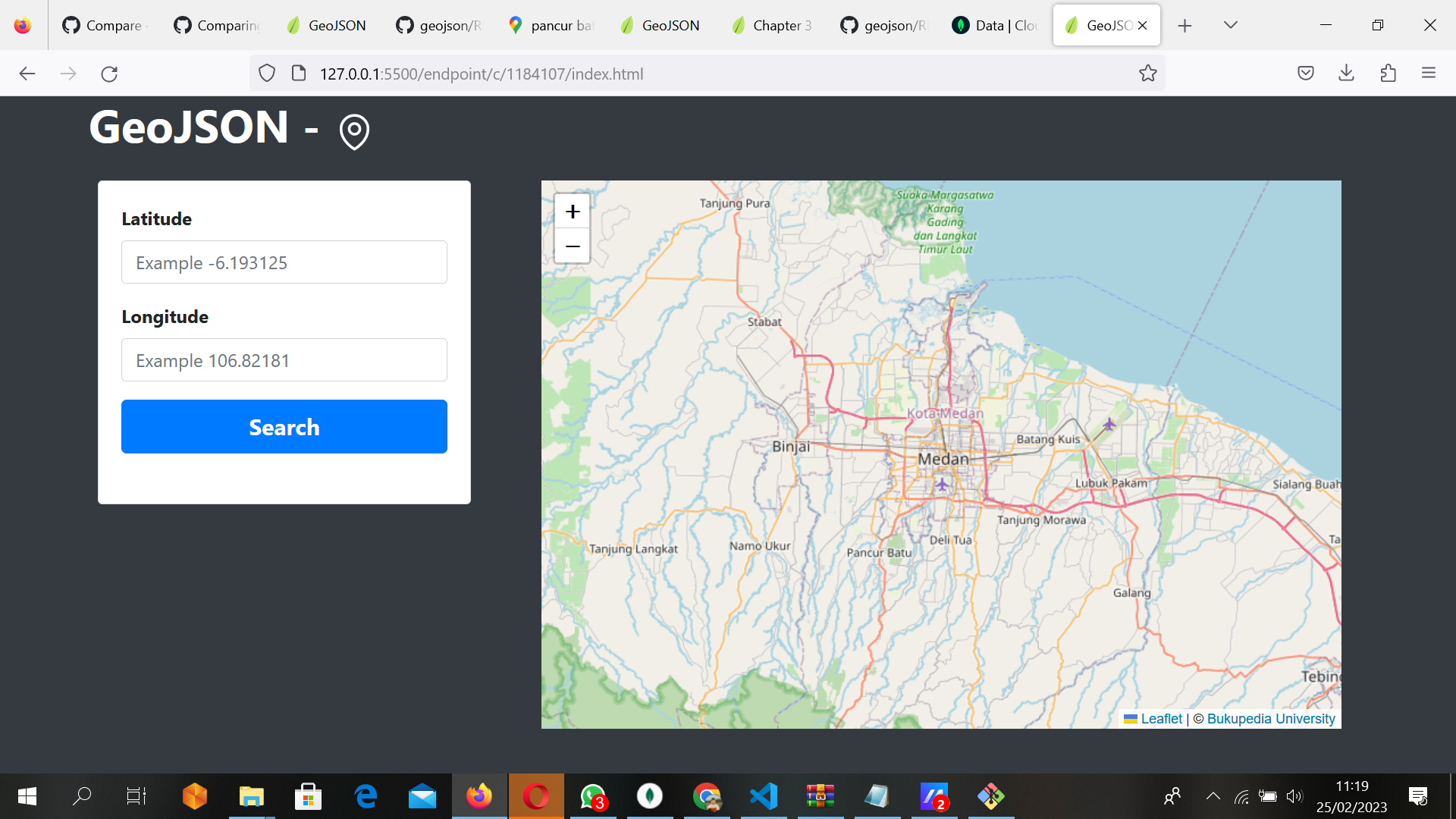Open the Firefox extensions menu

[x=1388, y=74]
